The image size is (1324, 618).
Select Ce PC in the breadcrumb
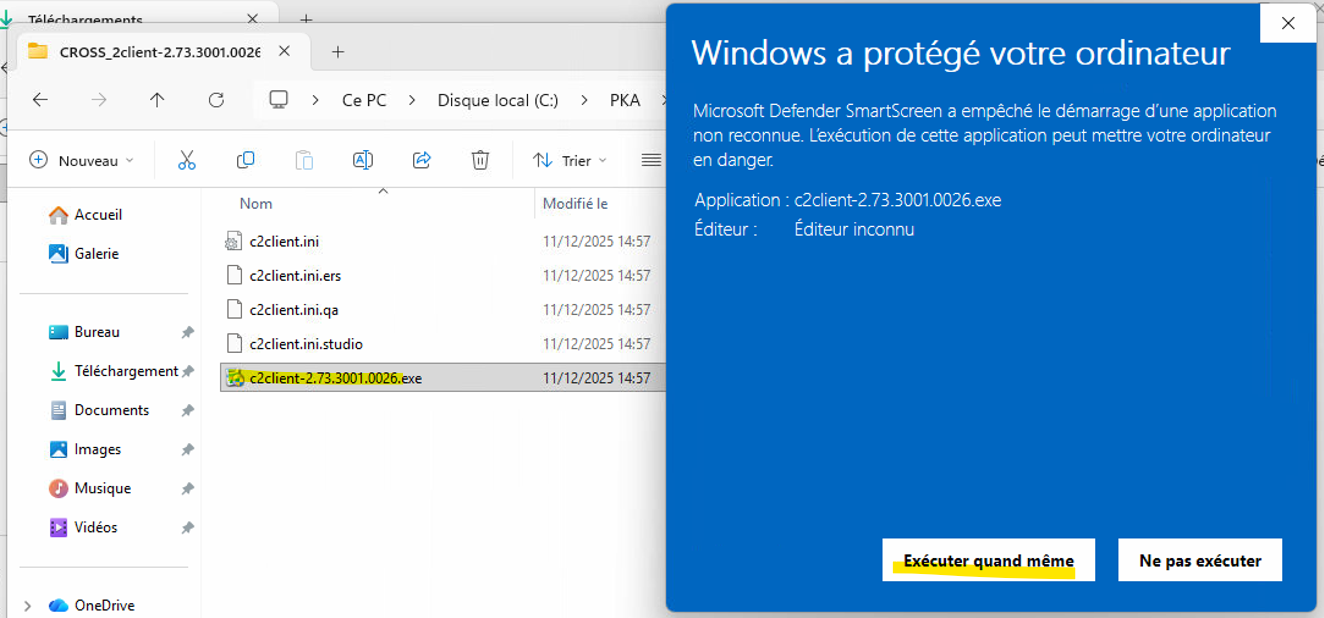pos(364,100)
